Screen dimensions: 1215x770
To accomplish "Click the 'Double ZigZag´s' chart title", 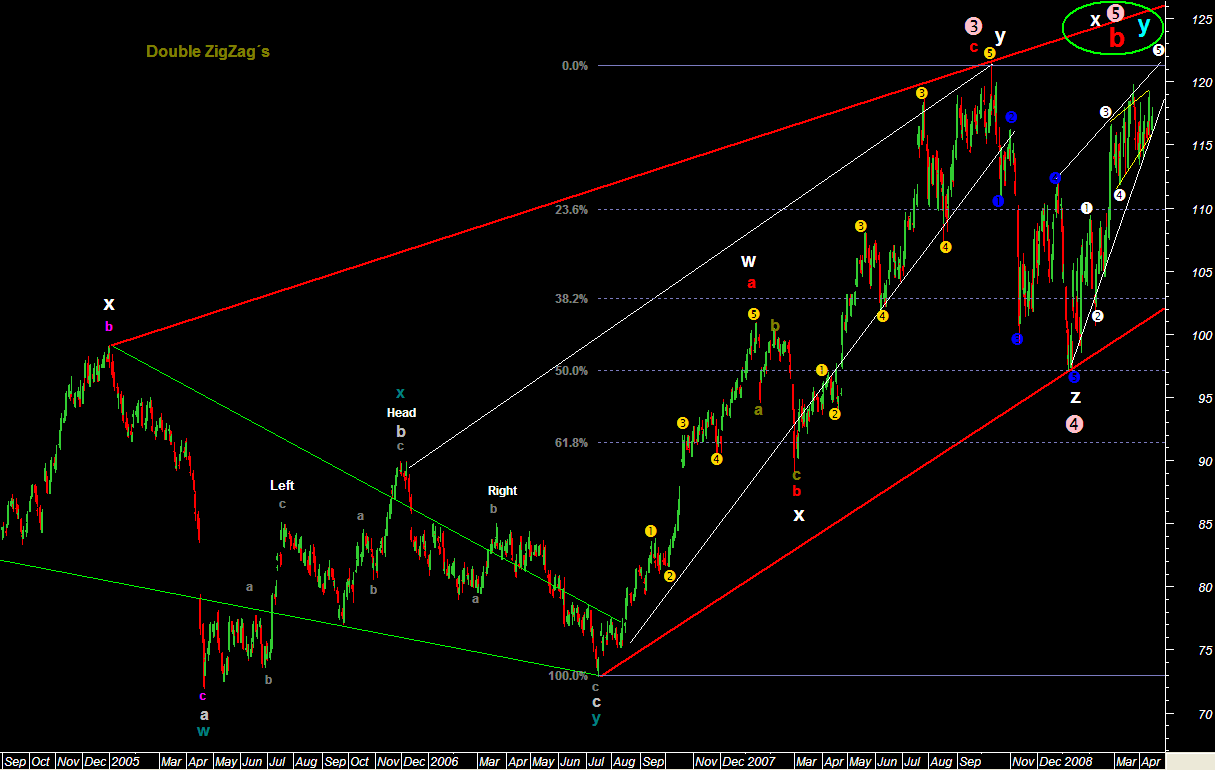I will [208, 51].
